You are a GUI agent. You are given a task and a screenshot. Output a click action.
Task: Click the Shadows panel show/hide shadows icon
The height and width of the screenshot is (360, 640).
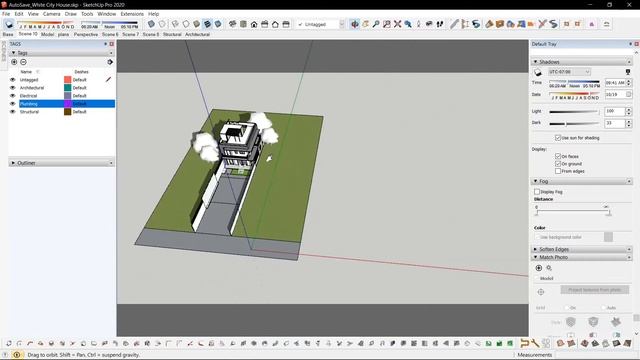click(x=538, y=72)
